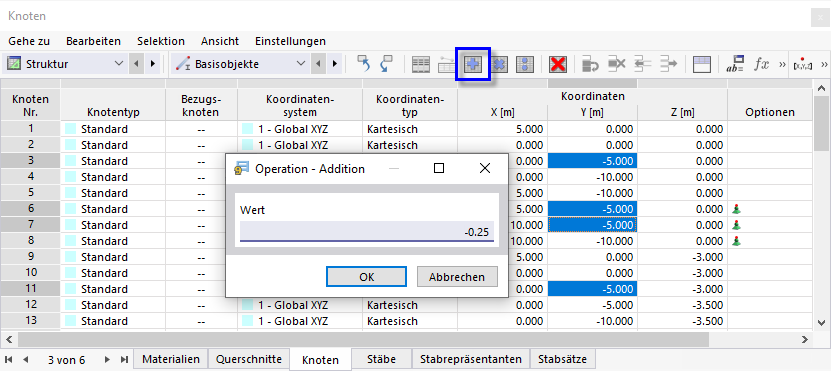Select row header for node 3
The image size is (831, 371).
coord(31,161)
